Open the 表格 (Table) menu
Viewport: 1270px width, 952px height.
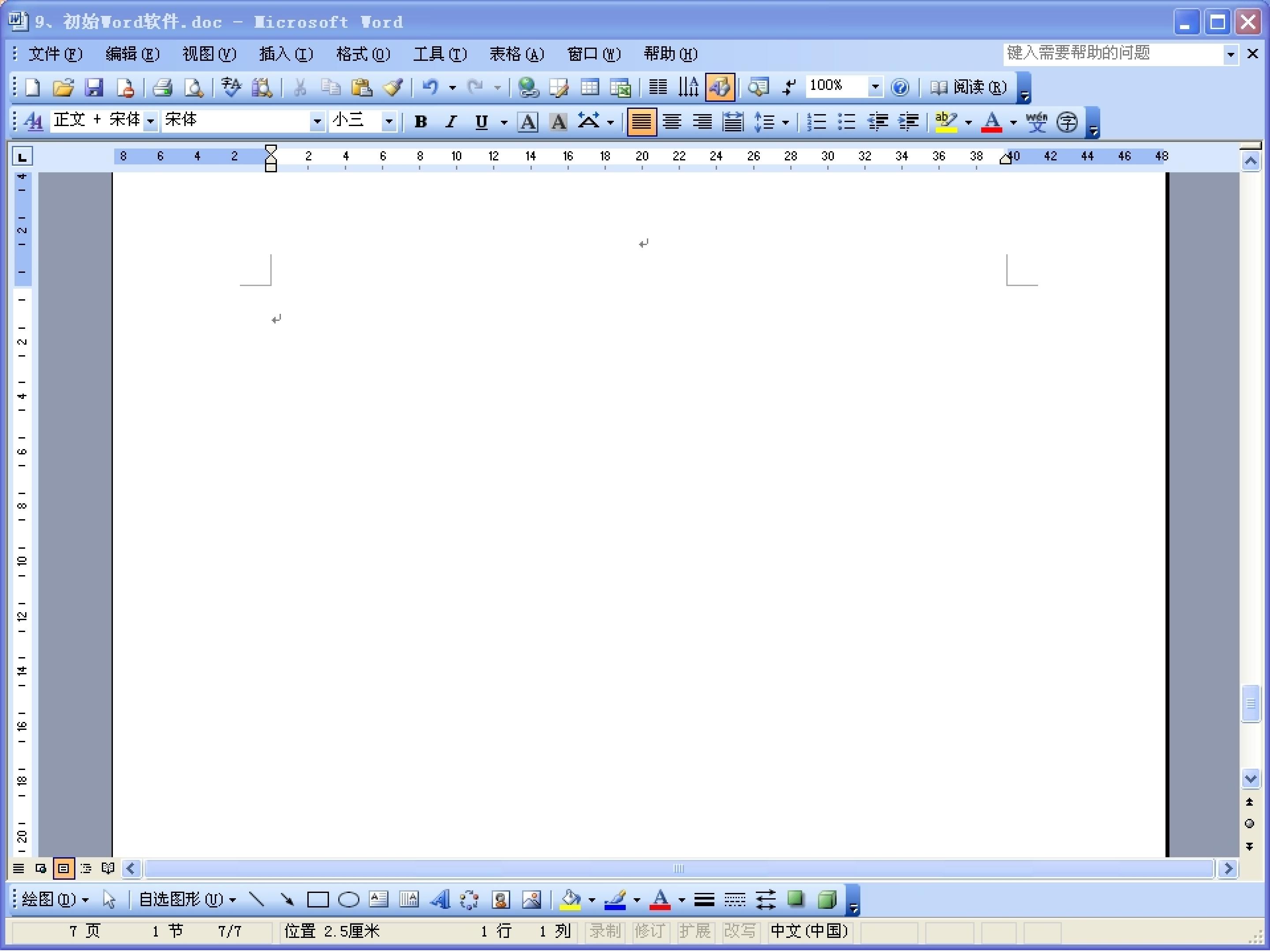tap(517, 54)
